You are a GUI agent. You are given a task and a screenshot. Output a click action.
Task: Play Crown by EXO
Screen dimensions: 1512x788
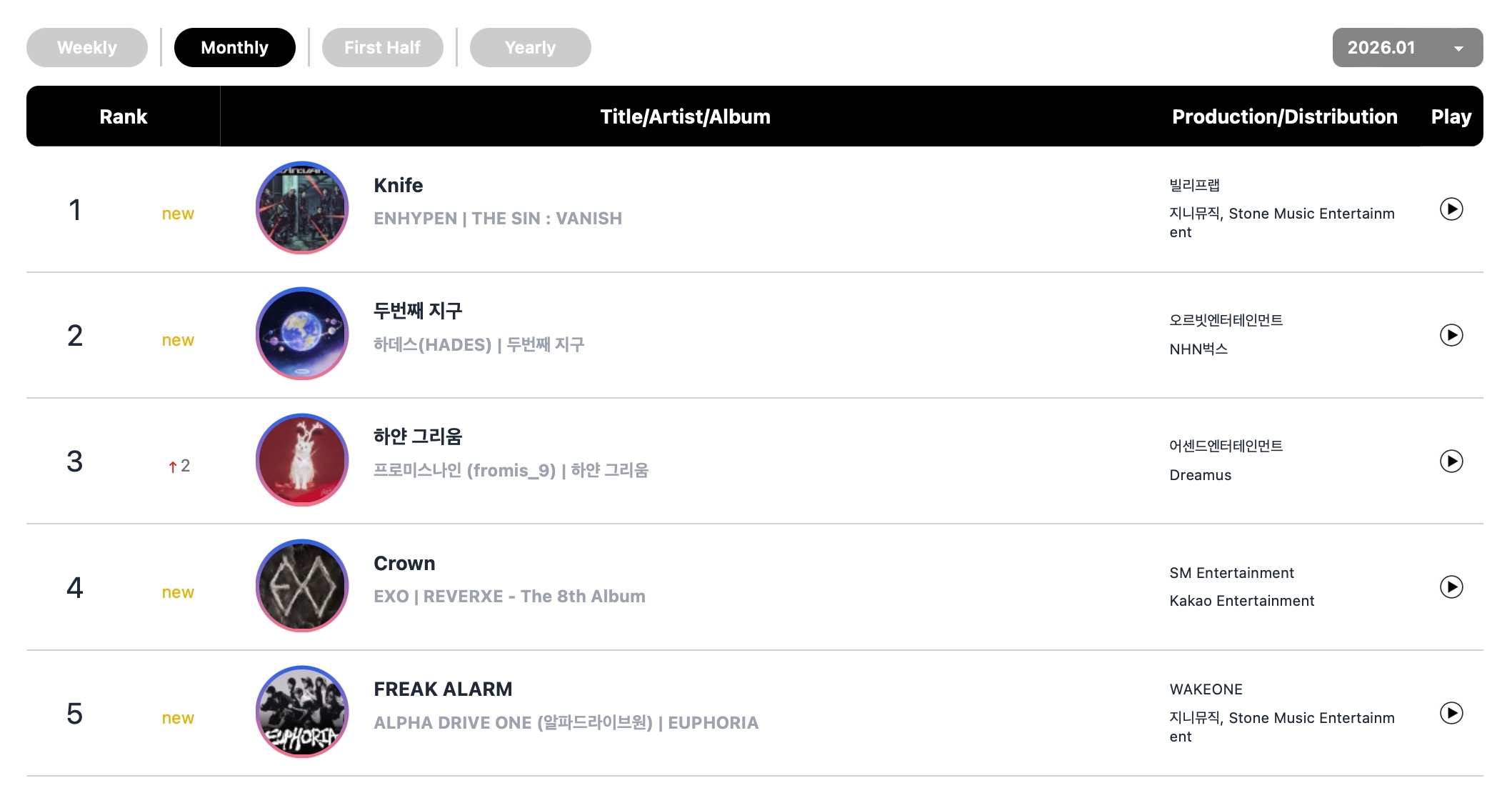[1451, 587]
